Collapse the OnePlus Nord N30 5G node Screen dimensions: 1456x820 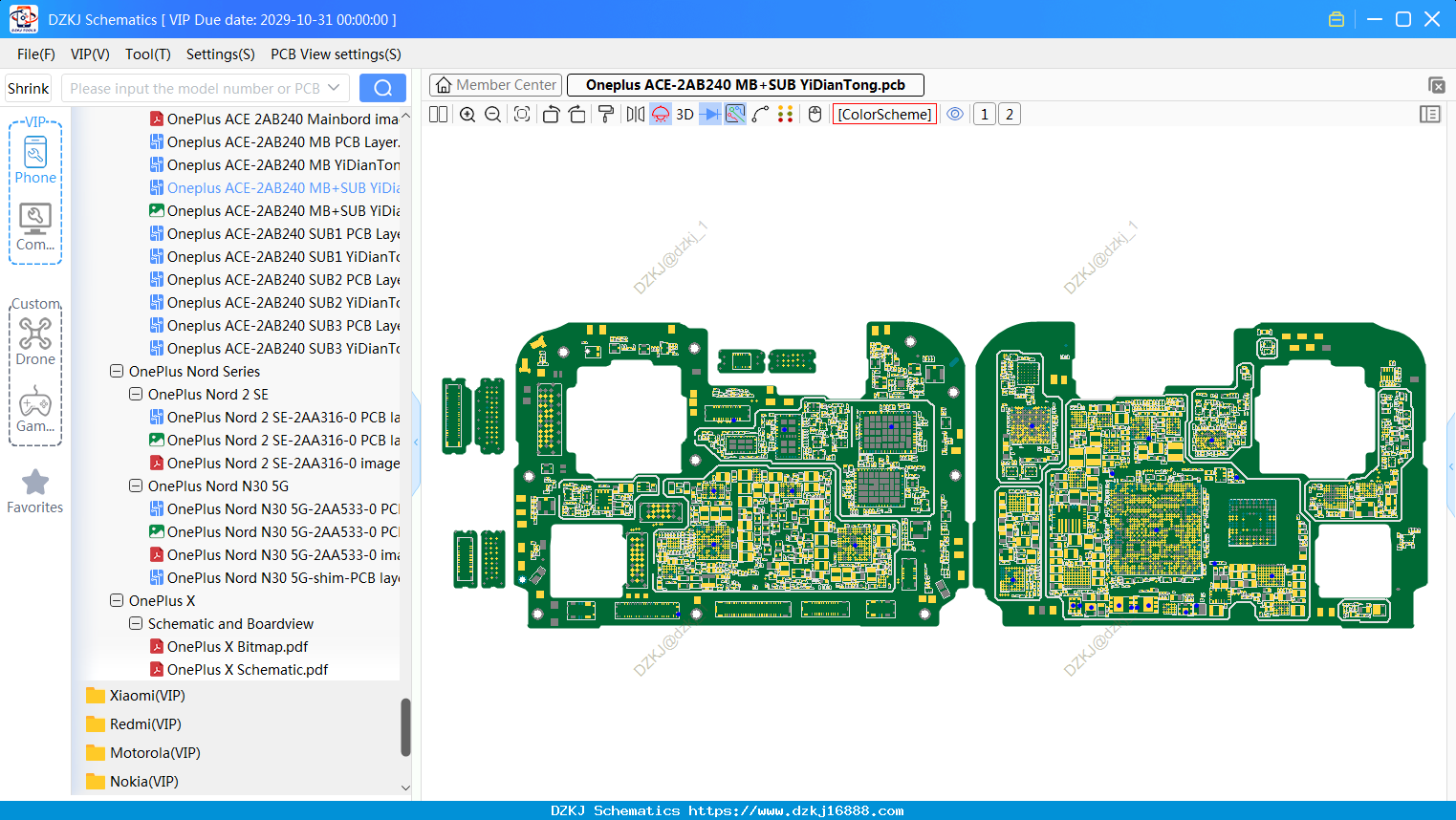136,486
